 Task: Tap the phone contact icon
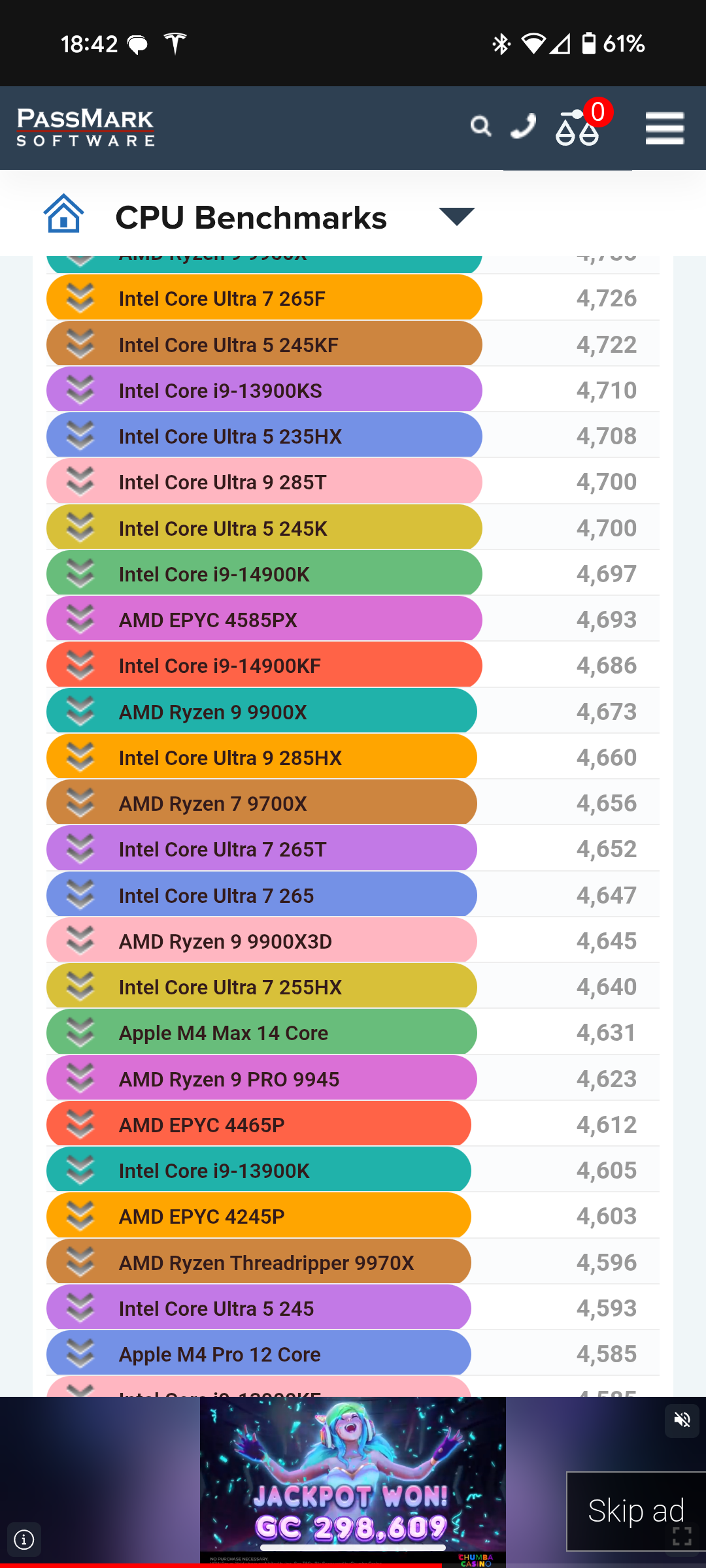point(523,126)
